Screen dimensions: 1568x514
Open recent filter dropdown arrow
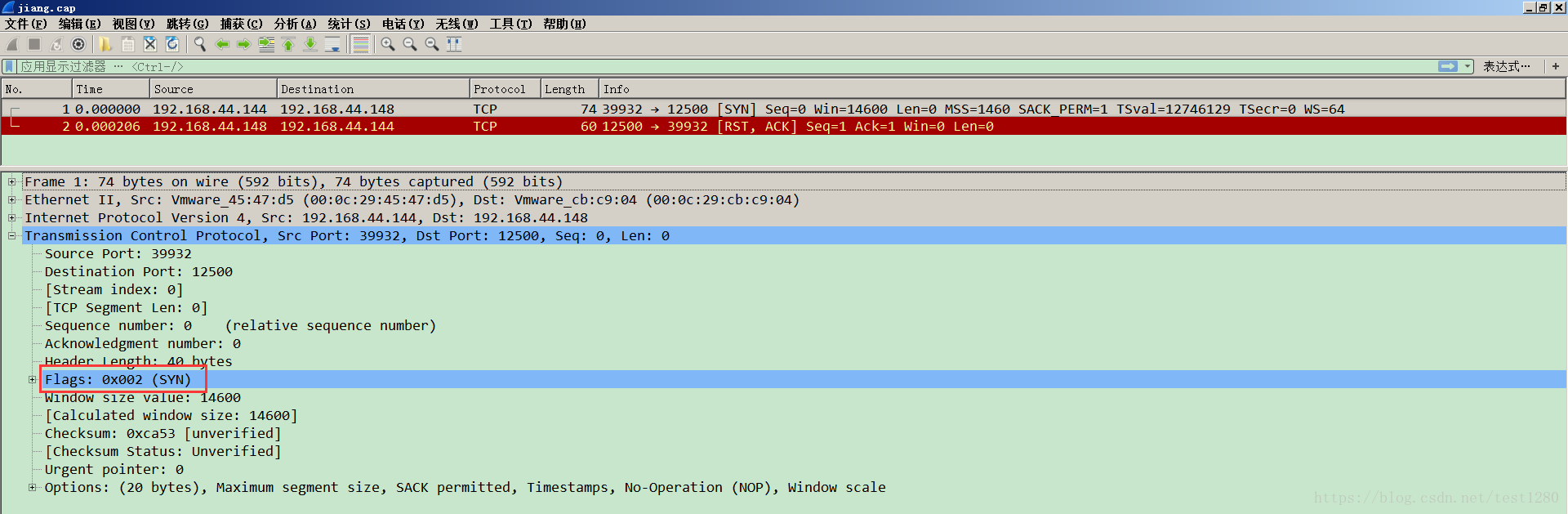[x=1468, y=66]
